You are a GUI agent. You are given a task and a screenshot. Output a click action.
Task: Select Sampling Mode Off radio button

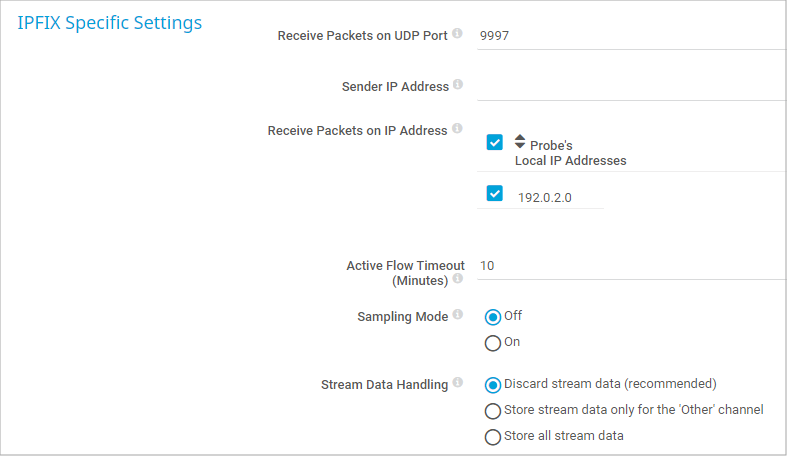coord(492,317)
